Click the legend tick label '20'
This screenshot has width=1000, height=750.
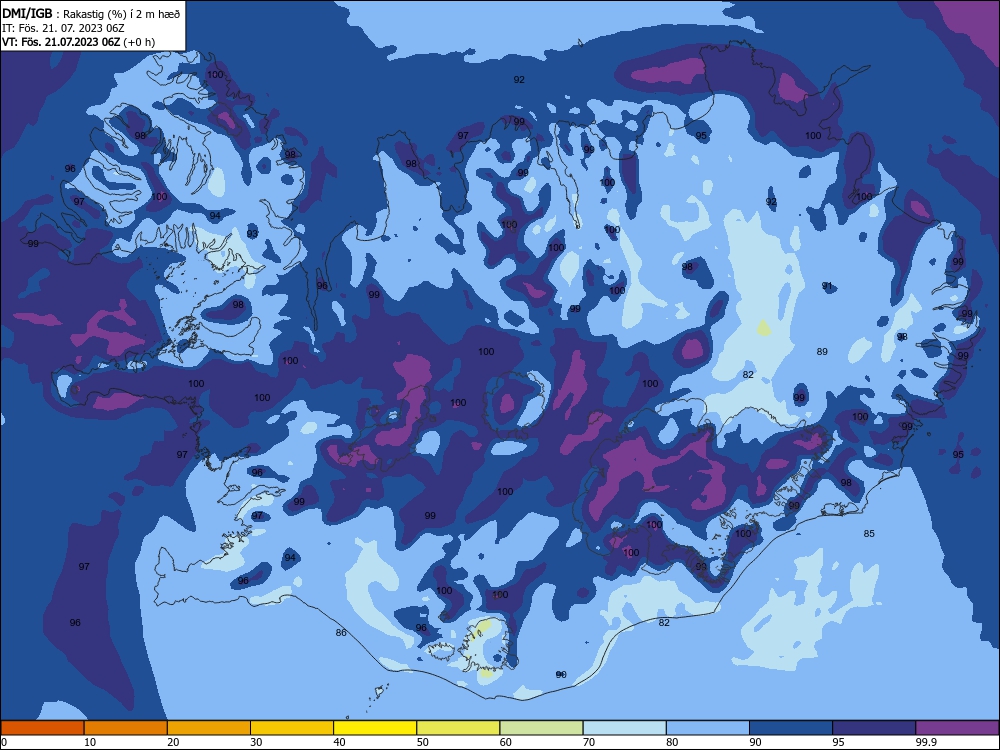173,742
